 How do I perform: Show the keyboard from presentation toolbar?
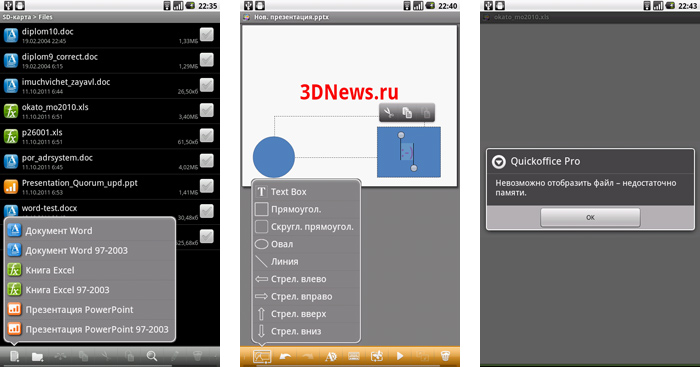pyautogui.click(x=354, y=356)
